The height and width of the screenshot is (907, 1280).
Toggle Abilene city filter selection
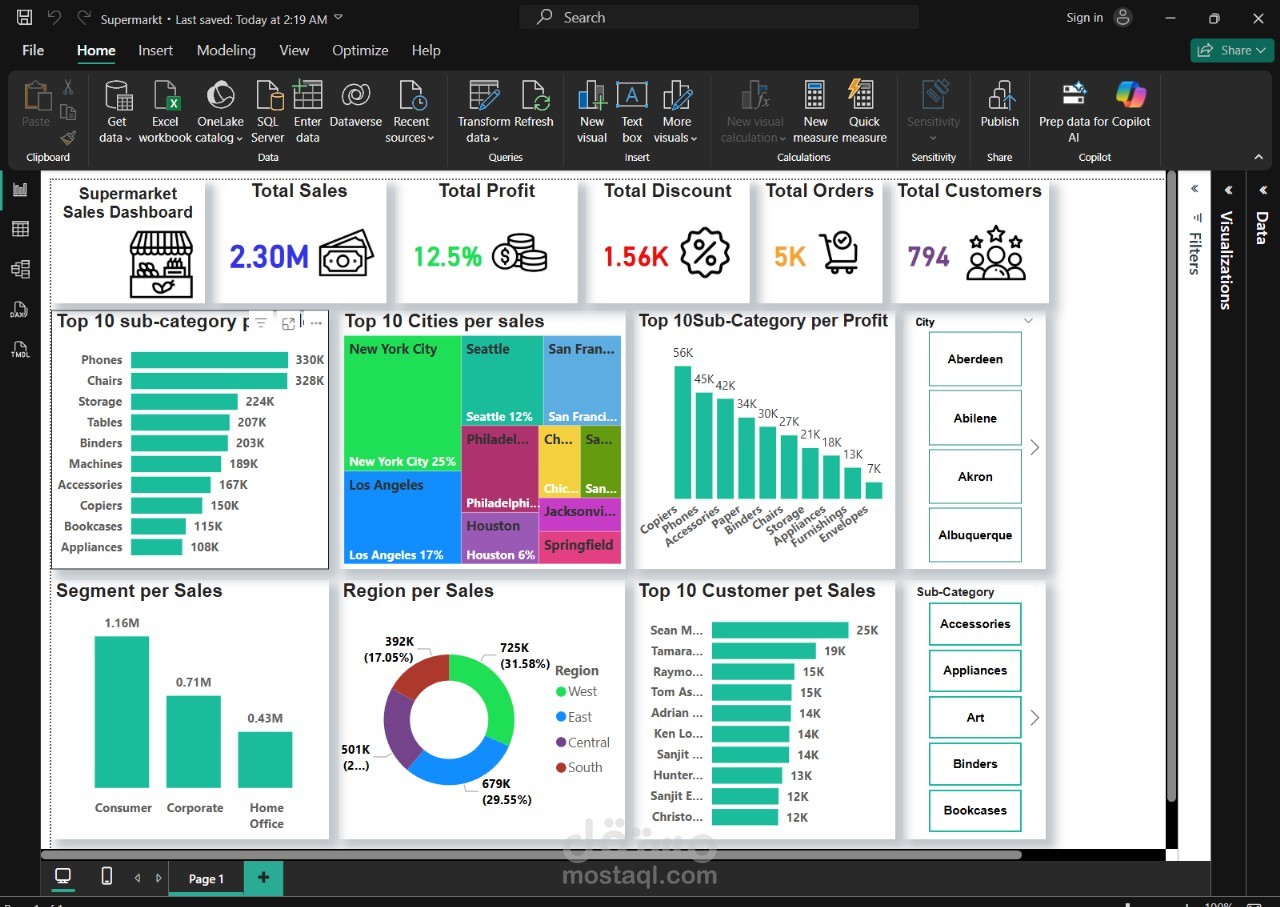tap(974, 418)
